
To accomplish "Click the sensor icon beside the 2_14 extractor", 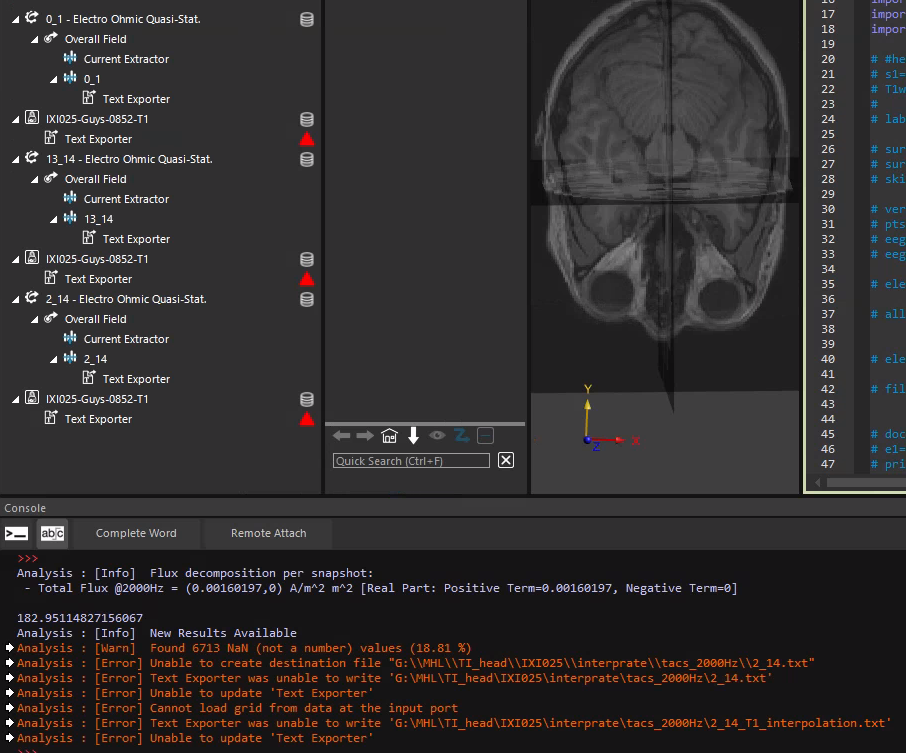I will (70, 357).
